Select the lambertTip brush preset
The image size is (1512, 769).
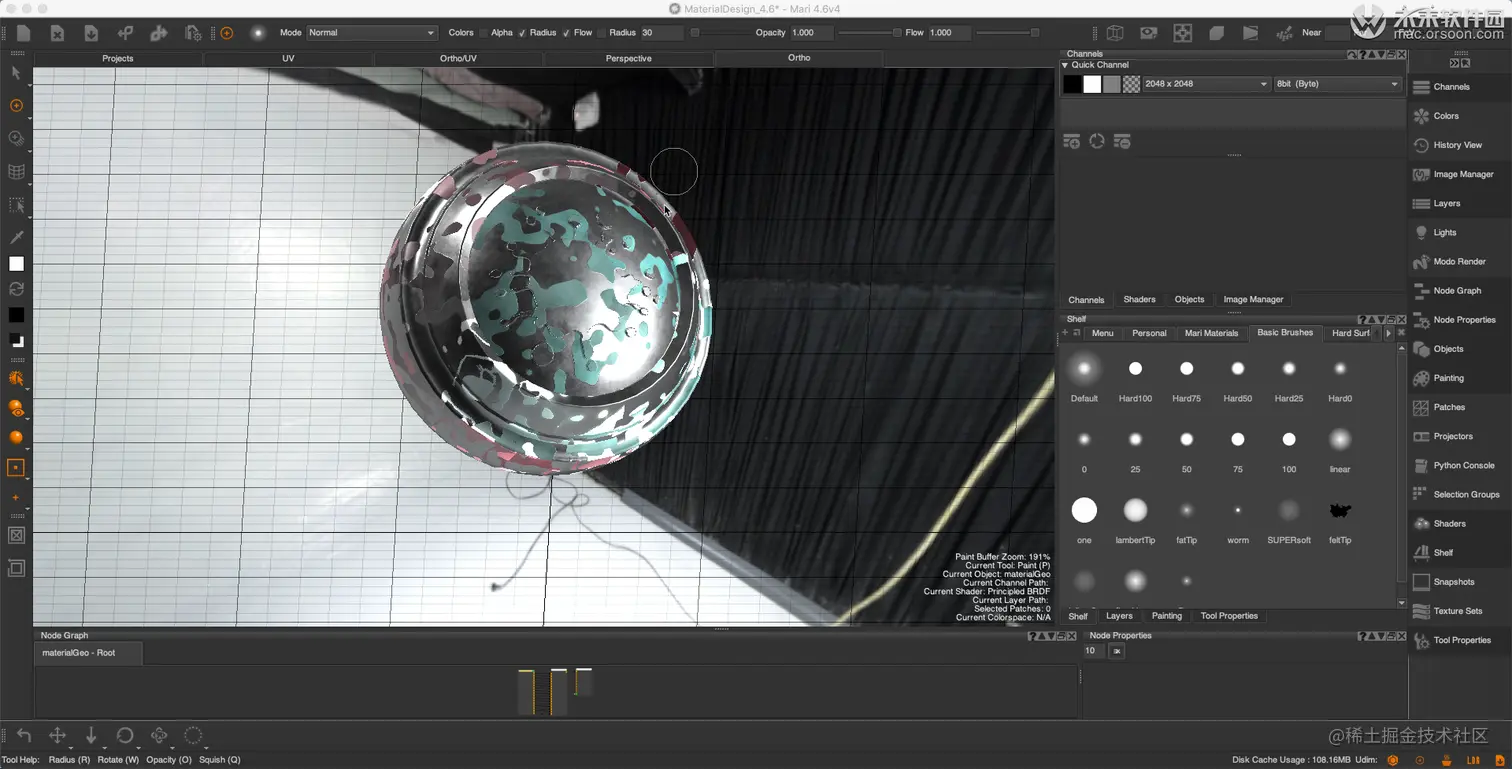tap(1135, 521)
